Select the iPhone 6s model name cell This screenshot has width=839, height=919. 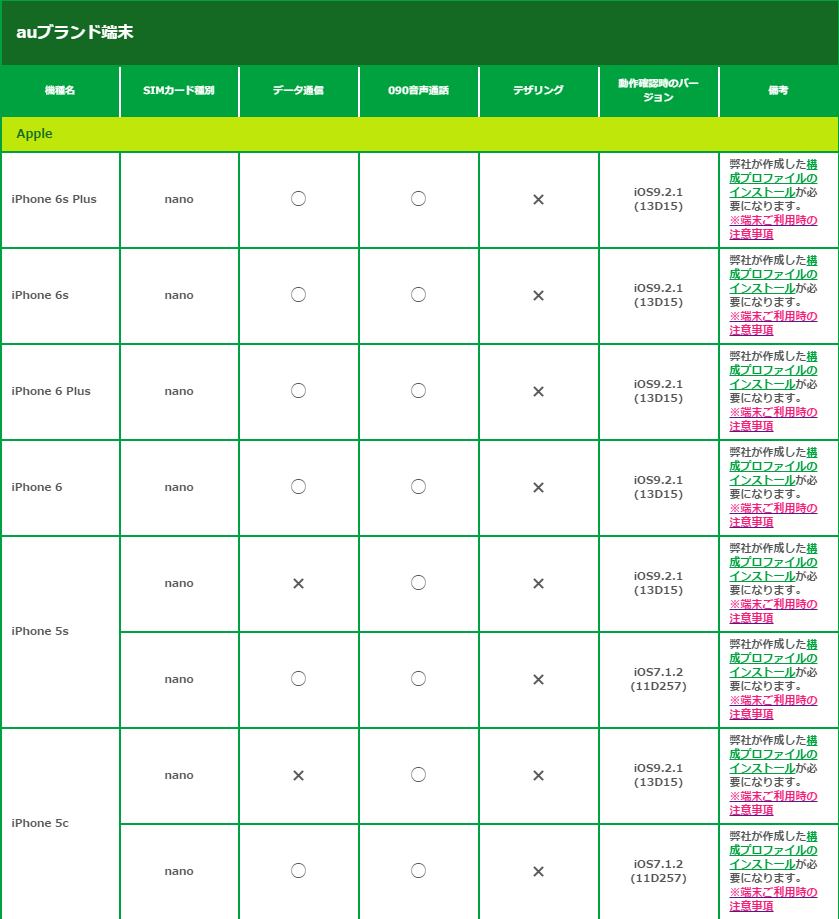[60, 295]
